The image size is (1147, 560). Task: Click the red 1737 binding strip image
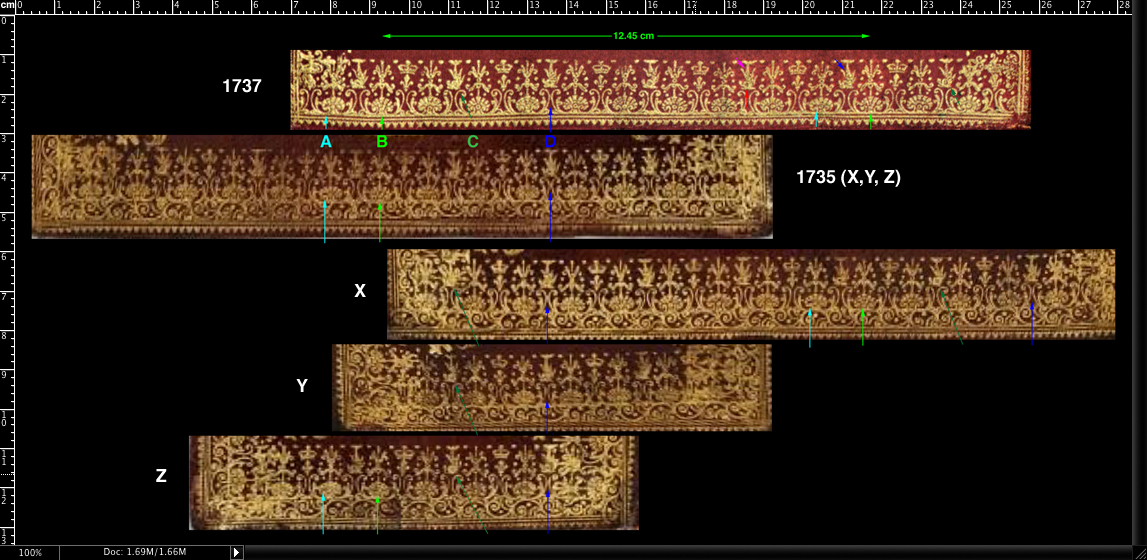[x=660, y=89]
